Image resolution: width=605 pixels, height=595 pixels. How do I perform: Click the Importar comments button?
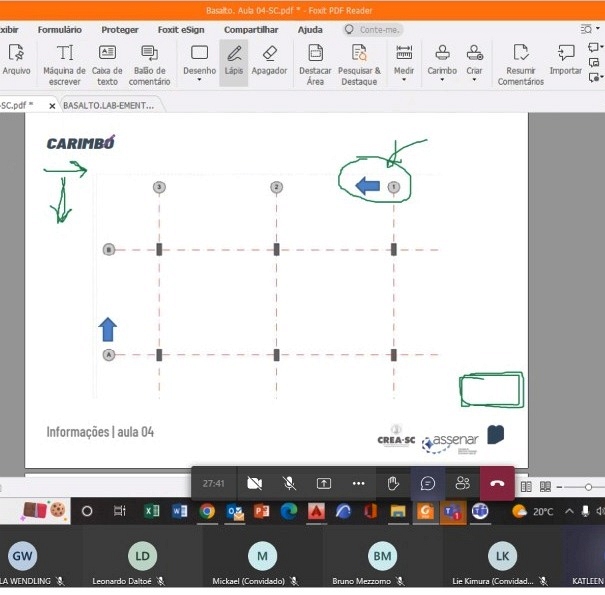click(x=566, y=59)
